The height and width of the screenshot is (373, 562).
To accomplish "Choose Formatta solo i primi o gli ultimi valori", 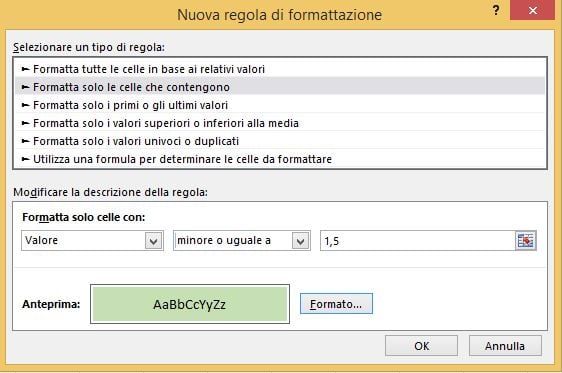I will (x=280, y=105).
